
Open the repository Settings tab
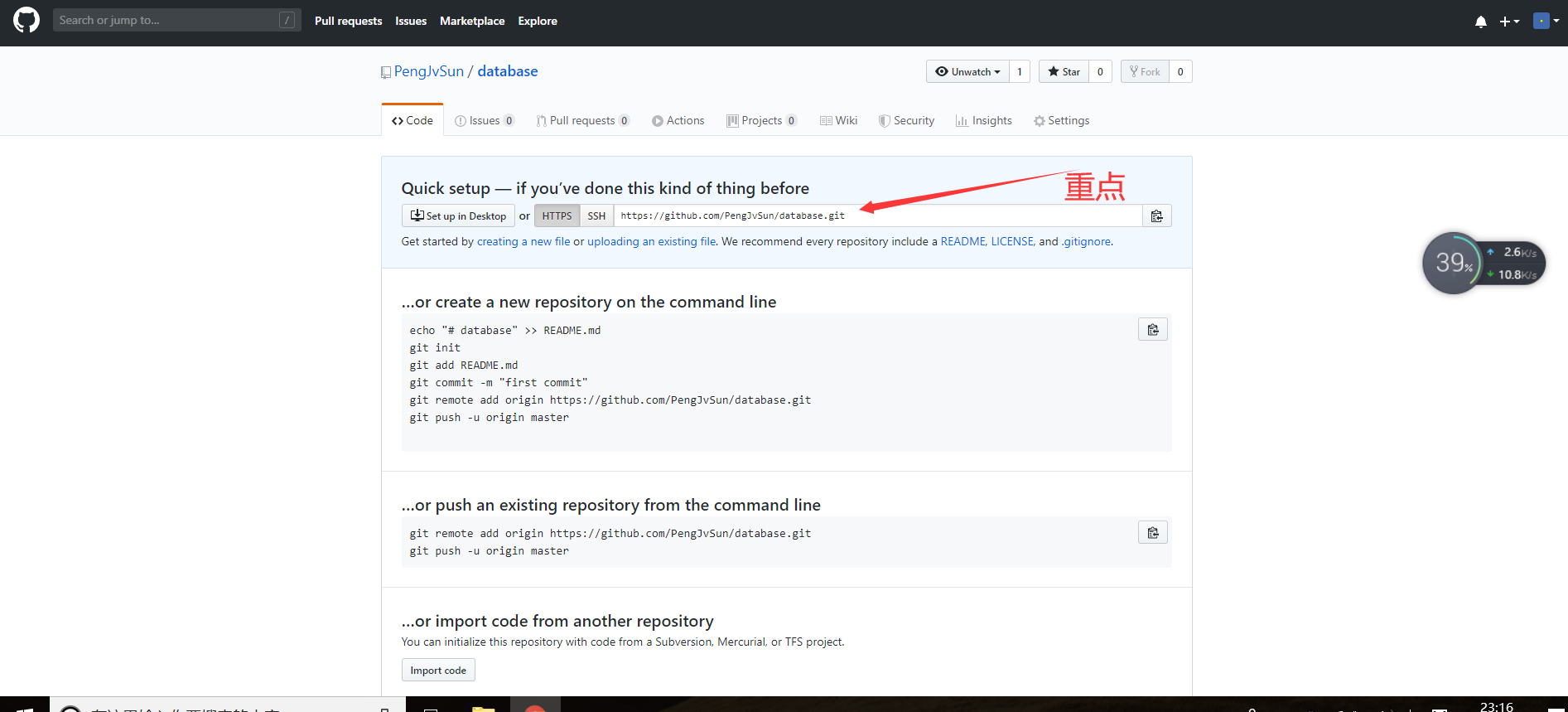(1061, 120)
